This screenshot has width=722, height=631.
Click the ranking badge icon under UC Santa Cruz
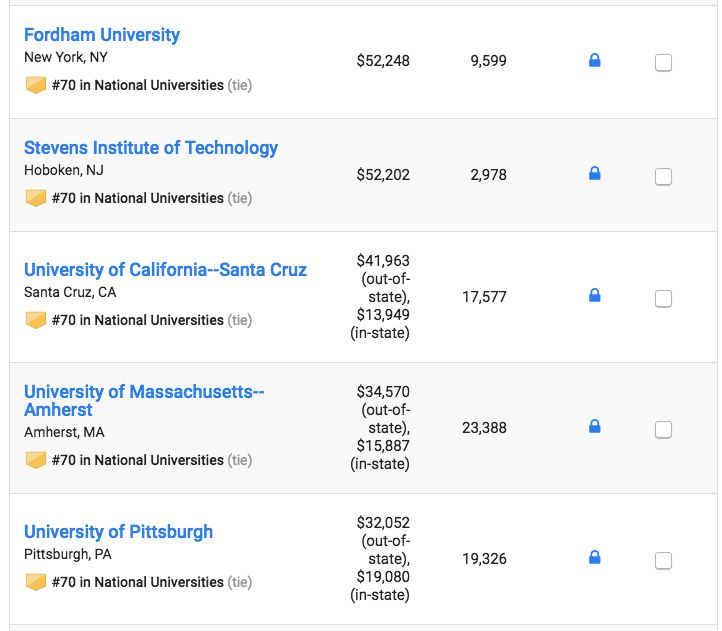tap(36, 320)
